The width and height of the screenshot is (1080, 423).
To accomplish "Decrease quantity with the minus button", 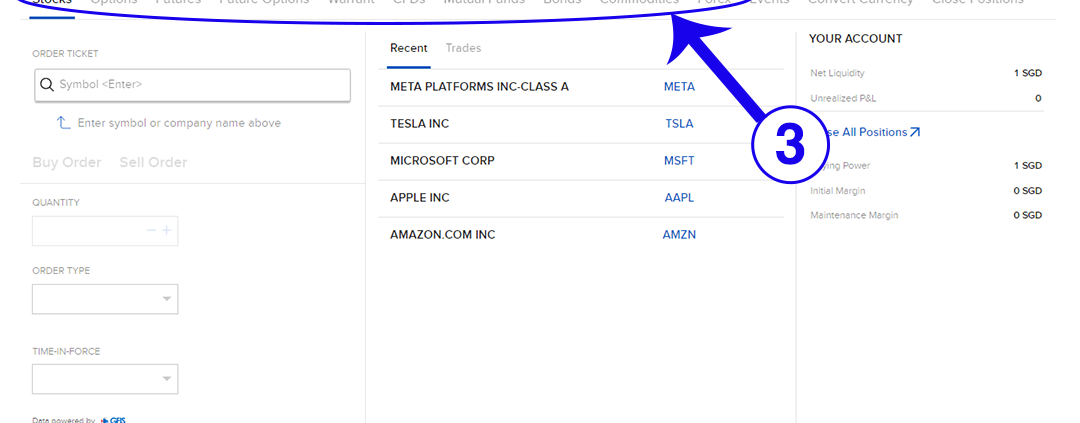I will [x=152, y=231].
